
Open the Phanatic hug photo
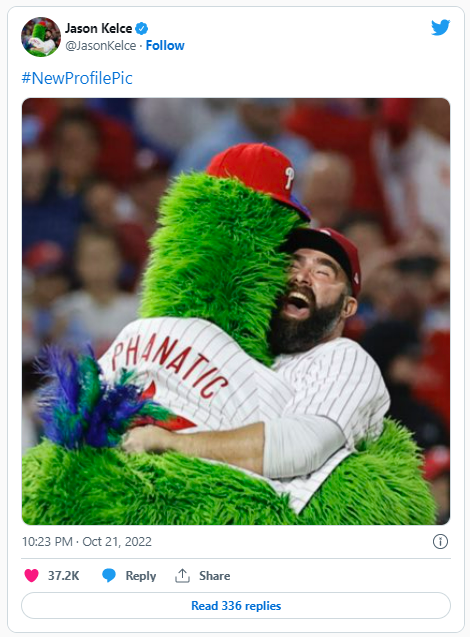(236, 311)
